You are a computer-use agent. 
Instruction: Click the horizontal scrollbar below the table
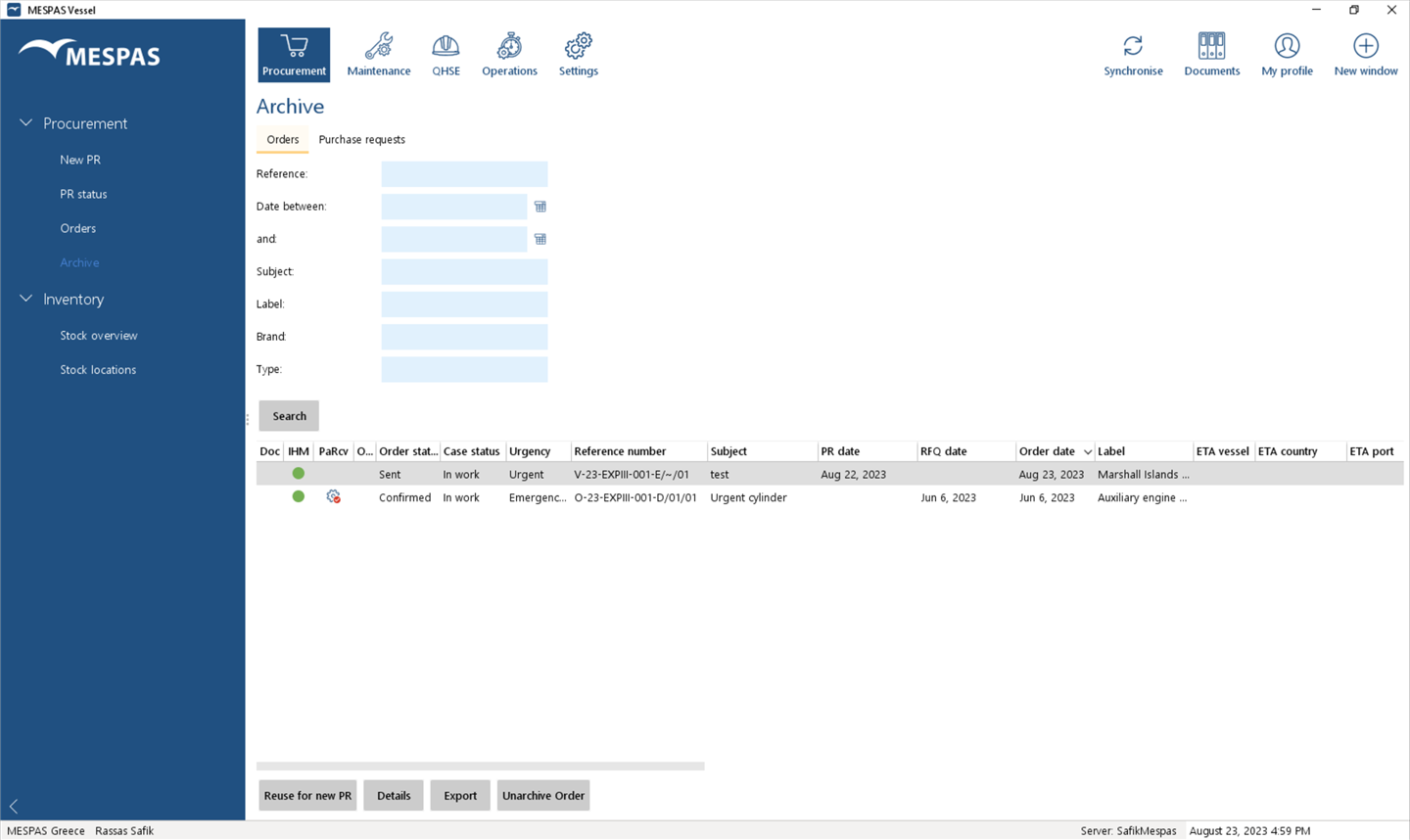click(x=480, y=767)
